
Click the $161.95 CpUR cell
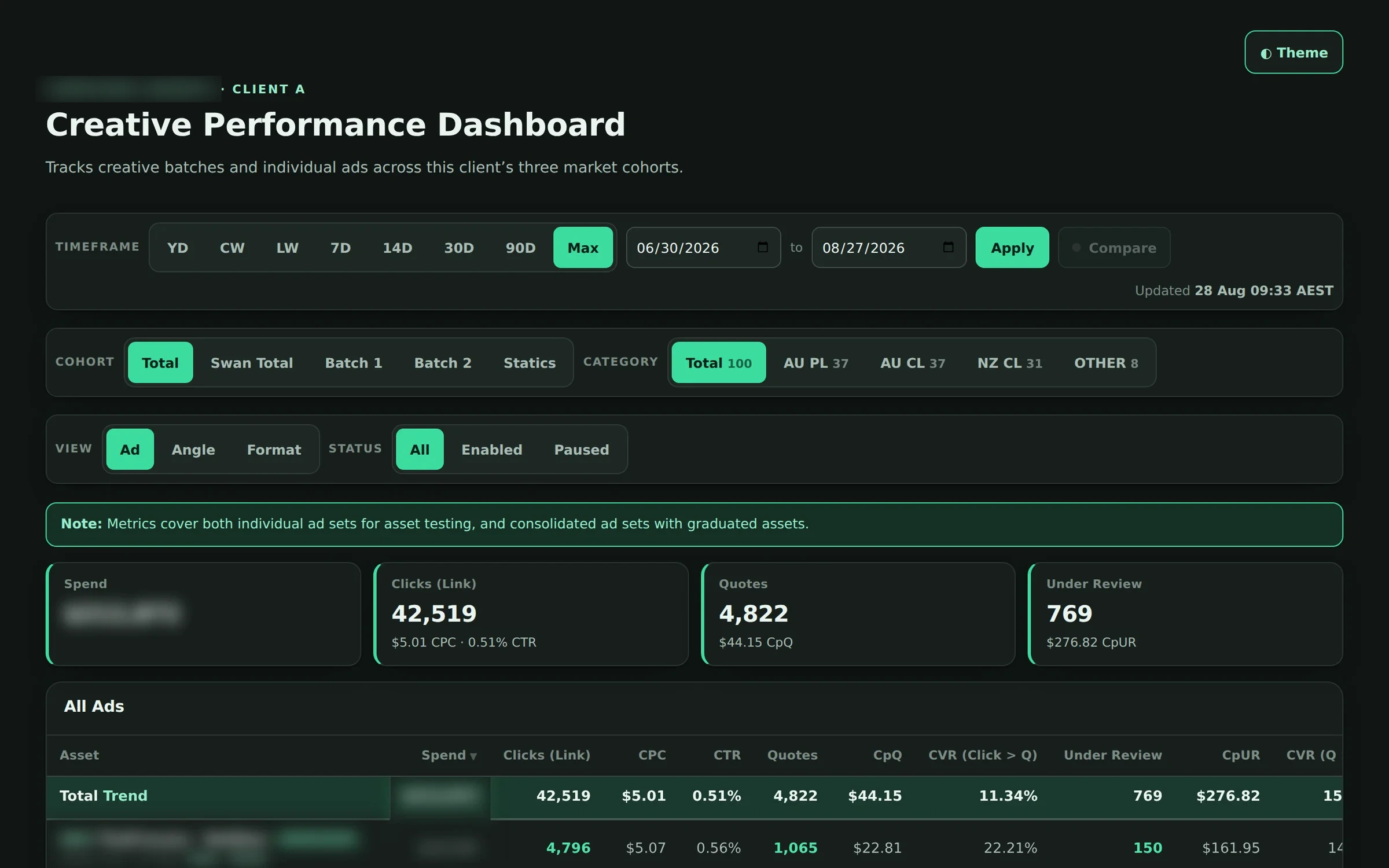tap(1231, 848)
